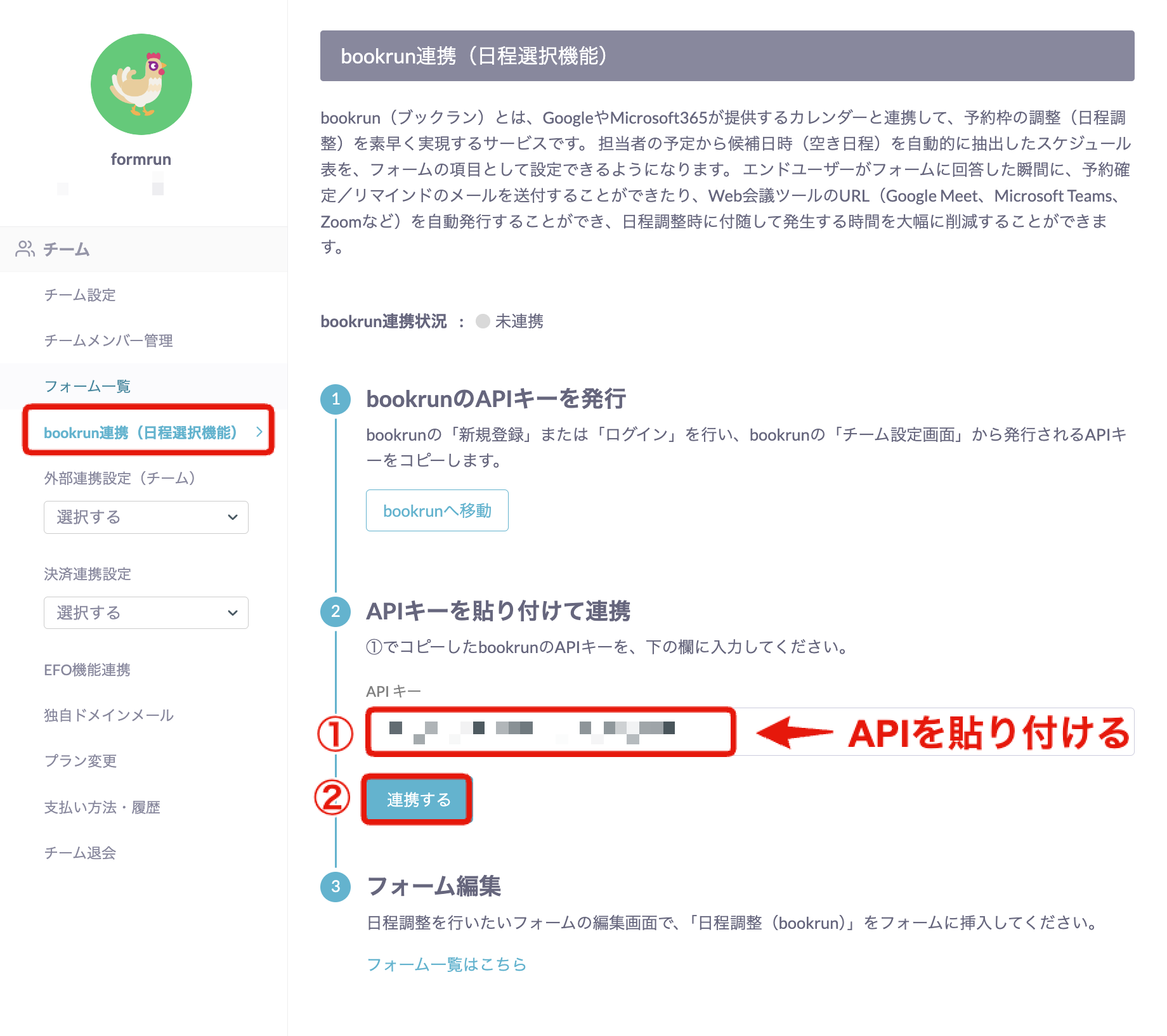This screenshot has height=1036, width=1167.
Task: Click 決済連携設定 label
Action: tap(88, 574)
